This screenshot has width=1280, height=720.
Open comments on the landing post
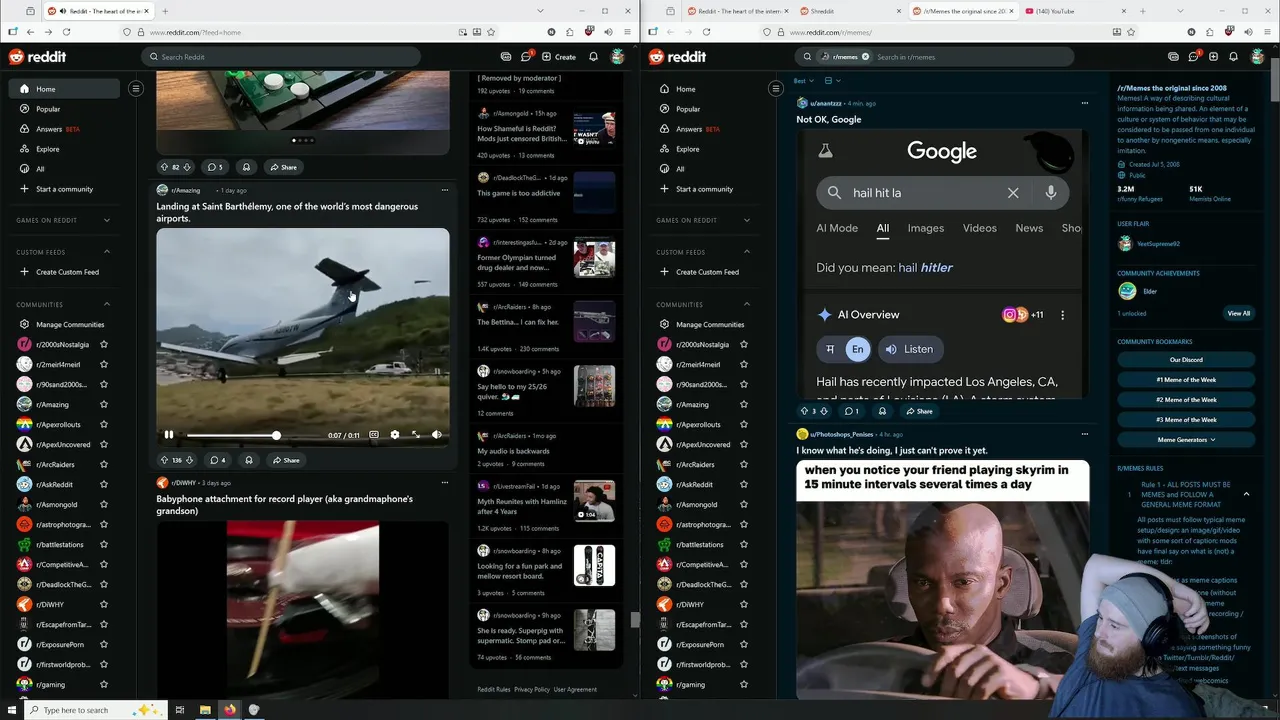[x=217, y=460]
